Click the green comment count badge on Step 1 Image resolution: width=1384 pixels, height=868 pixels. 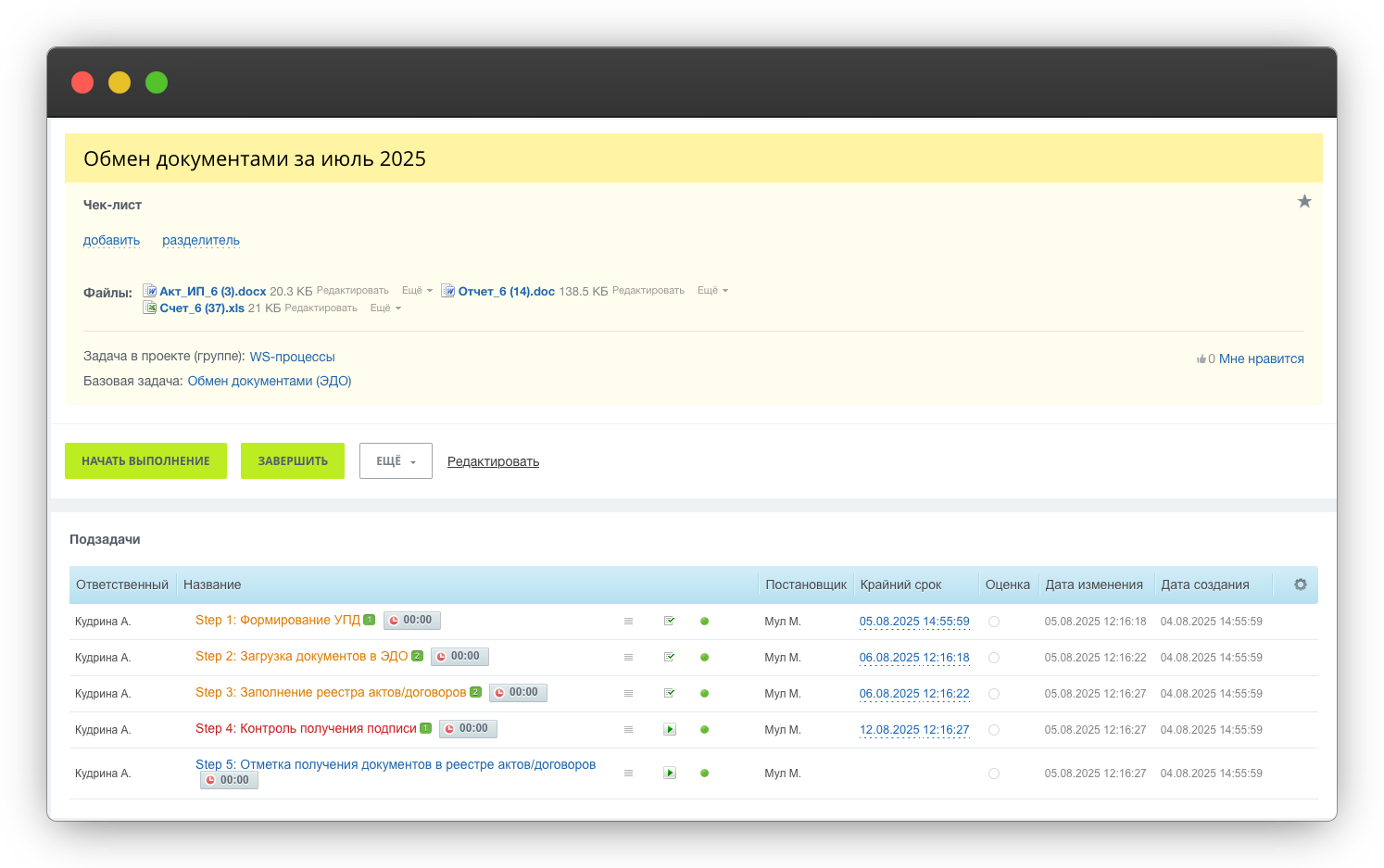coord(369,620)
